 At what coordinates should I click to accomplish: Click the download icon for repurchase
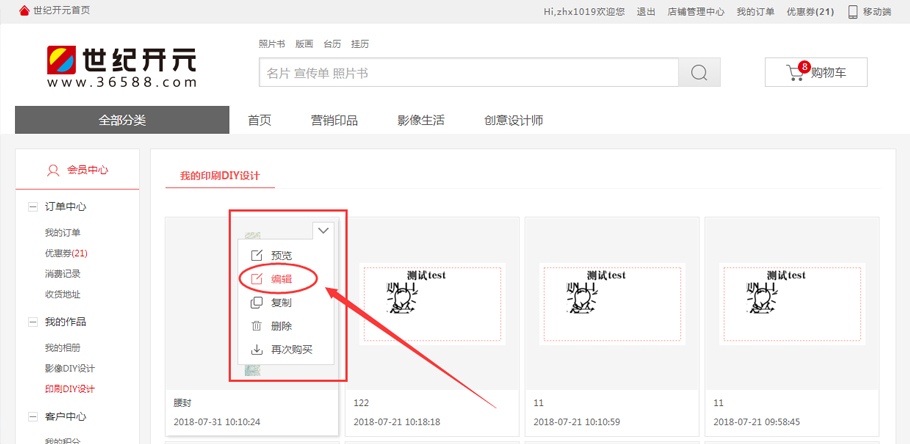[x=256, y=350]
